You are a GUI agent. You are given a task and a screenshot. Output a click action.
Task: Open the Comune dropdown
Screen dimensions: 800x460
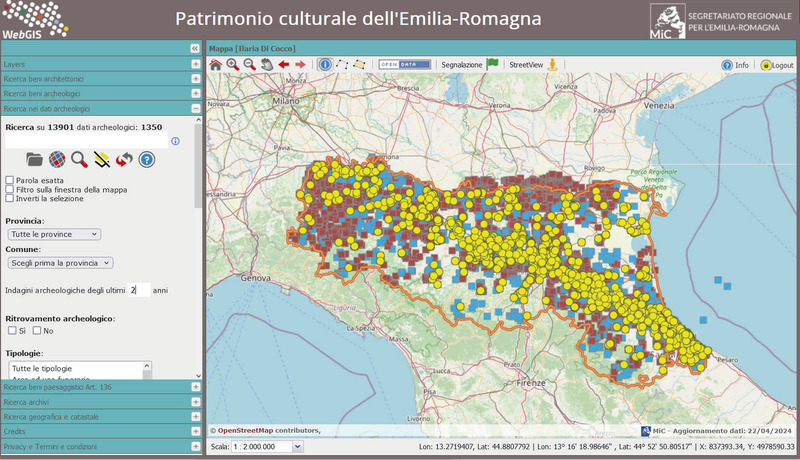(x=60, y=262)
